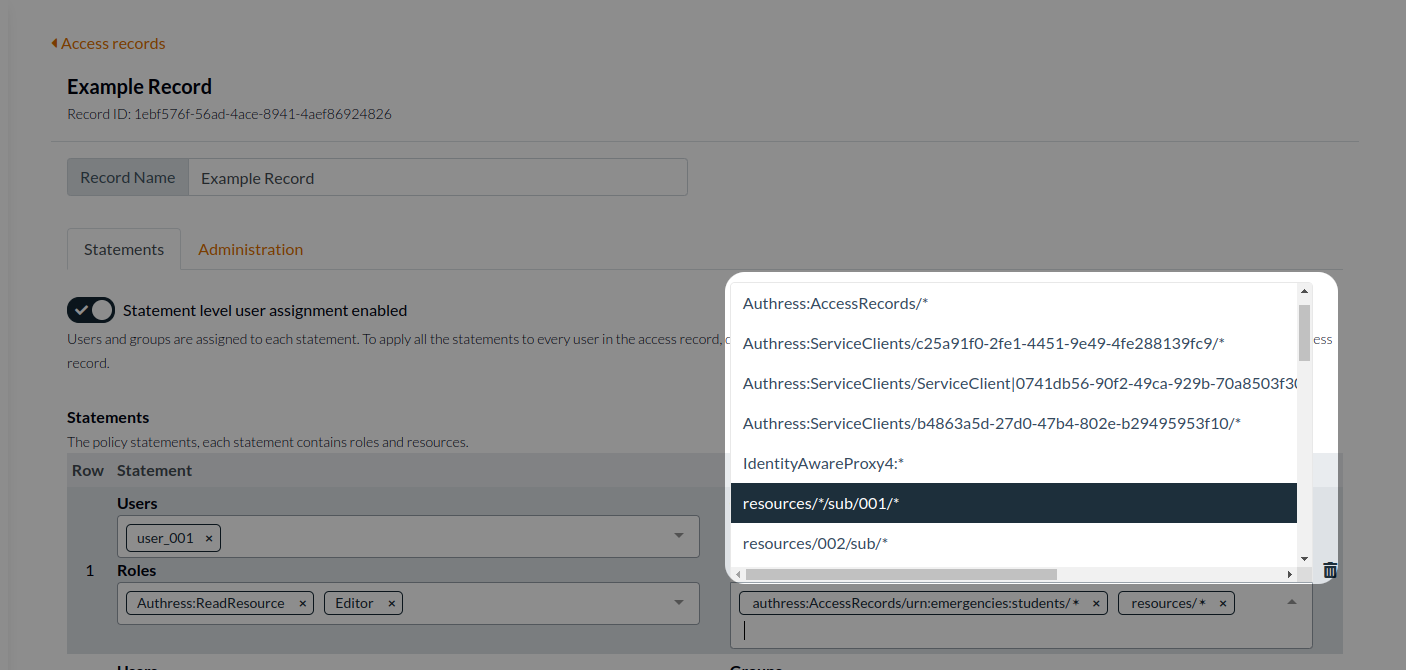This screenshot has height=670, width=1406.
Task: Click the back arrow beside Access records
Action: [54, 43]
